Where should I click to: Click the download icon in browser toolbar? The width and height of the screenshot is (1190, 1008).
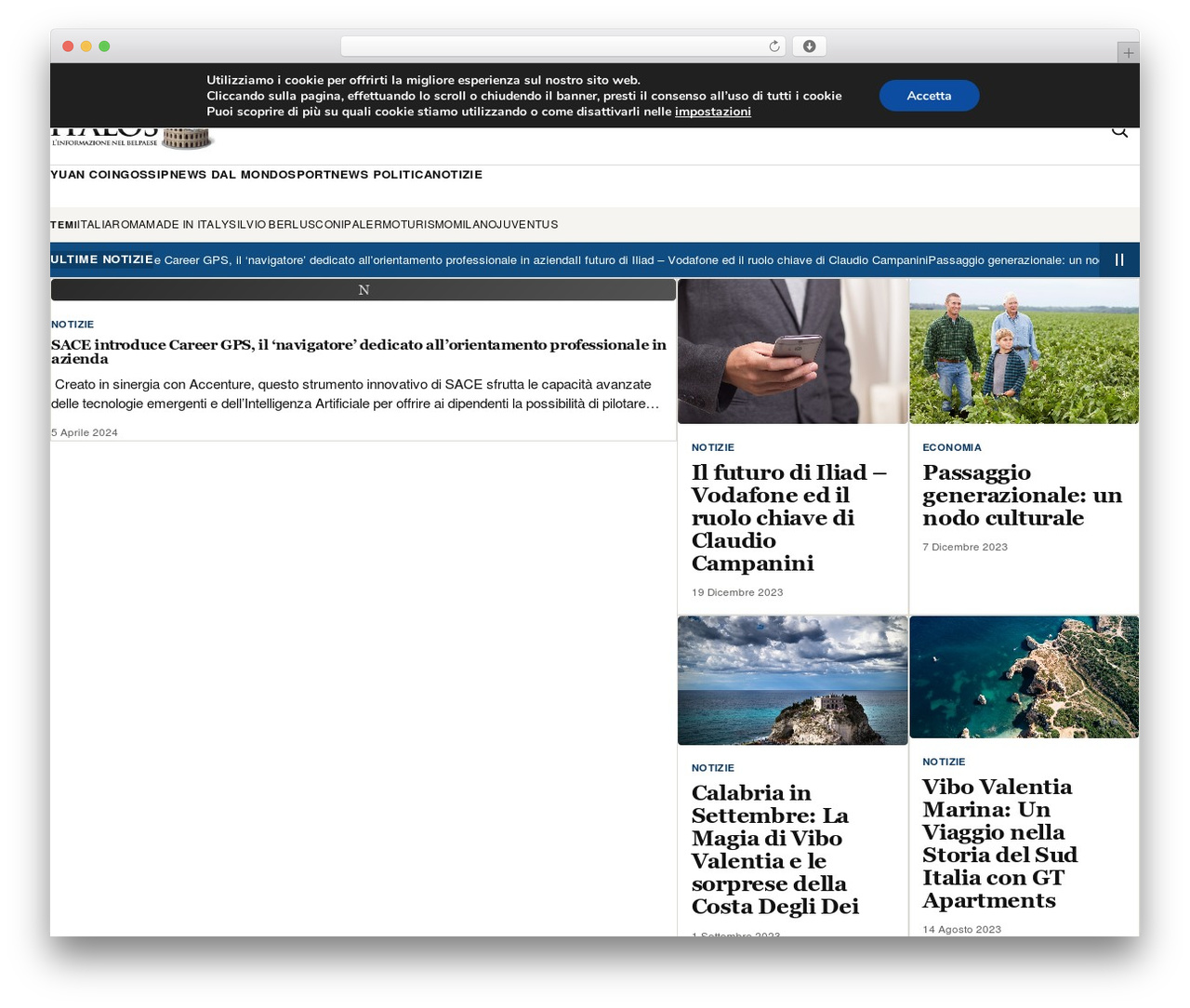pyautogui.click(x=809, y=46)
